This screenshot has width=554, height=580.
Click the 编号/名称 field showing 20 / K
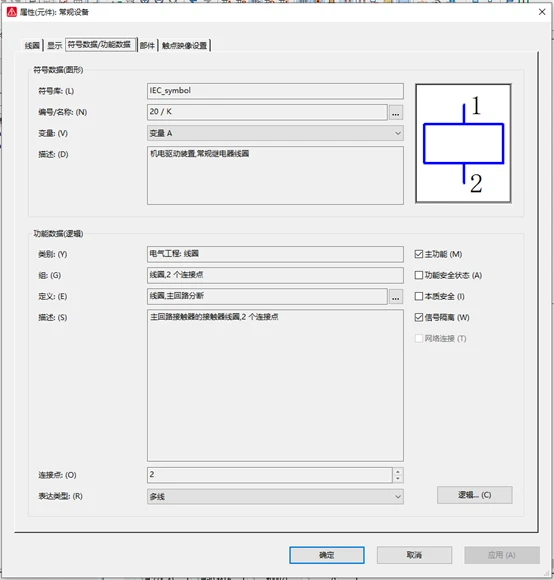coord(267,112)
